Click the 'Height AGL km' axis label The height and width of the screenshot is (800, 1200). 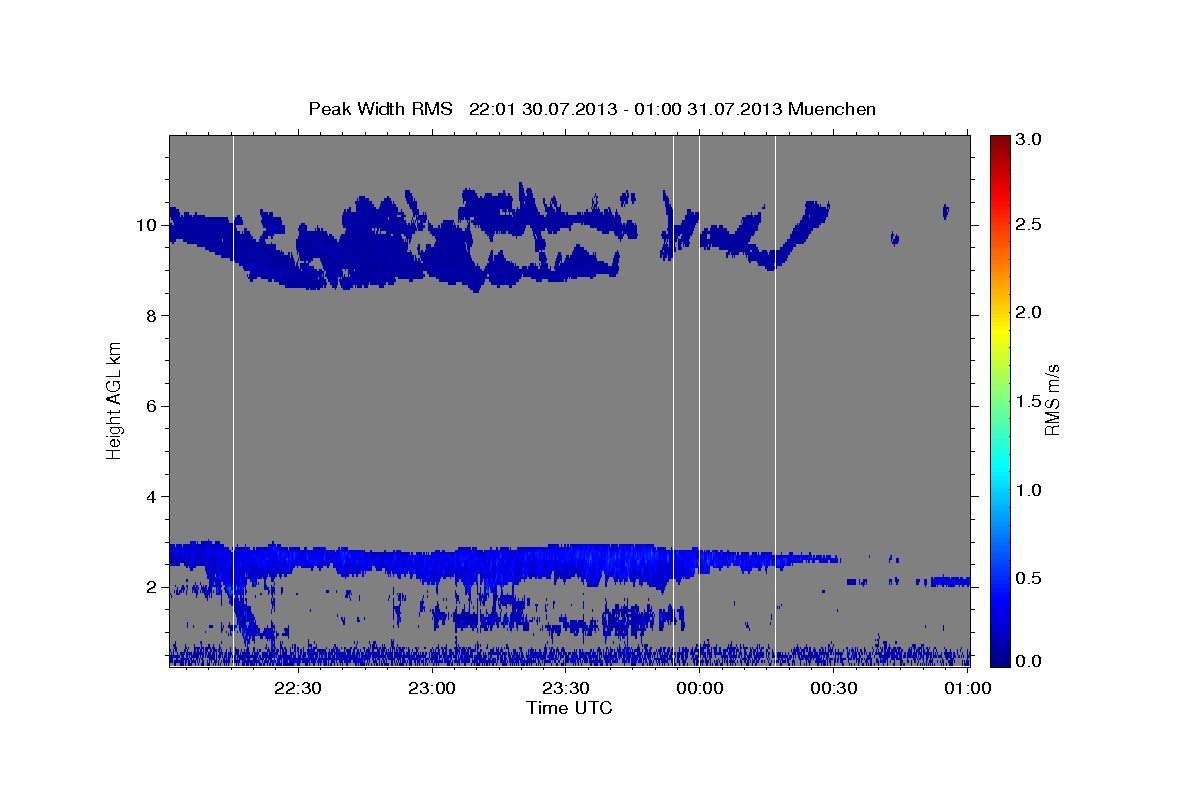pyautogui.click(x=115, y=400)
